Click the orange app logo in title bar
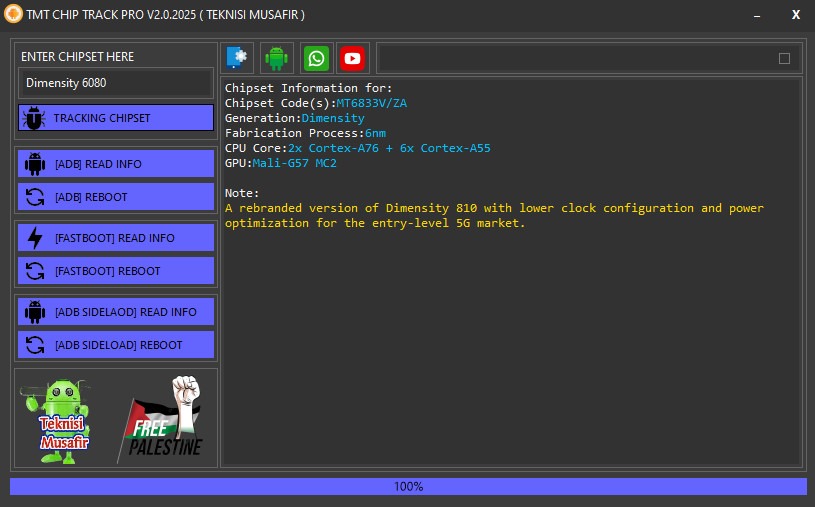This screenshot has width=815, height=507. (x=13, y=14)
